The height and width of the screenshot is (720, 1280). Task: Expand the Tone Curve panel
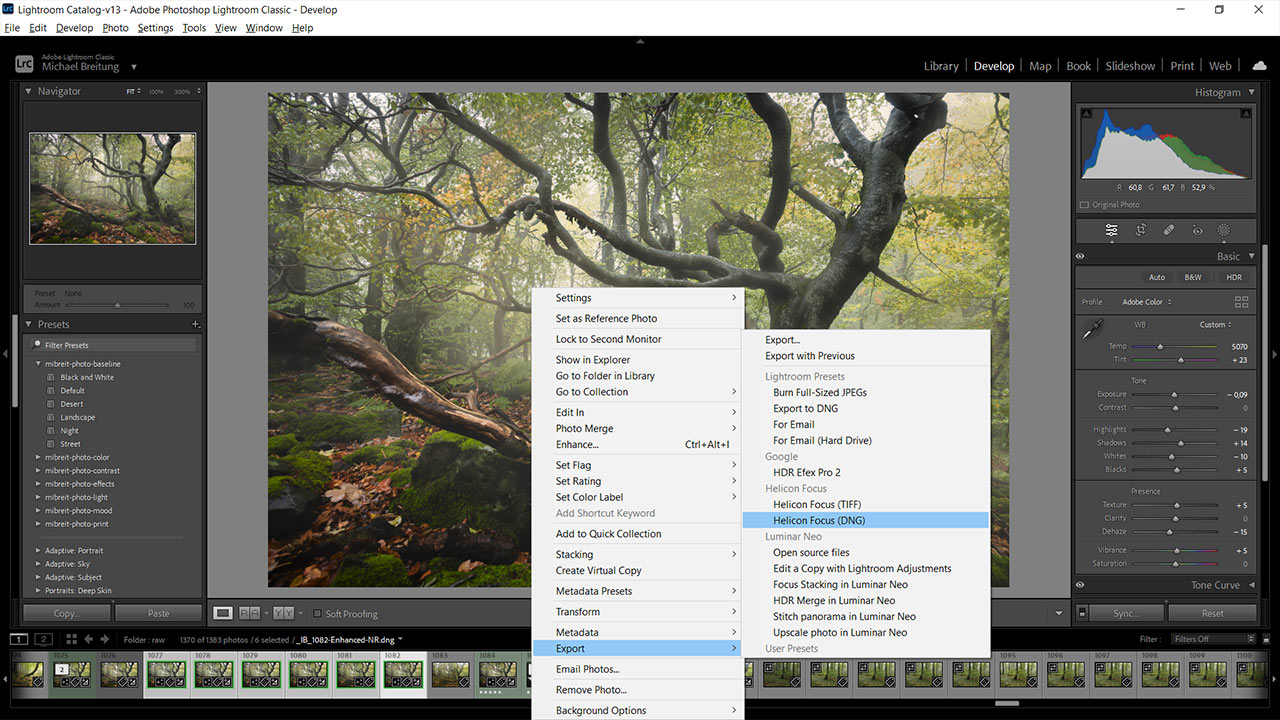tap(1252, 585)
